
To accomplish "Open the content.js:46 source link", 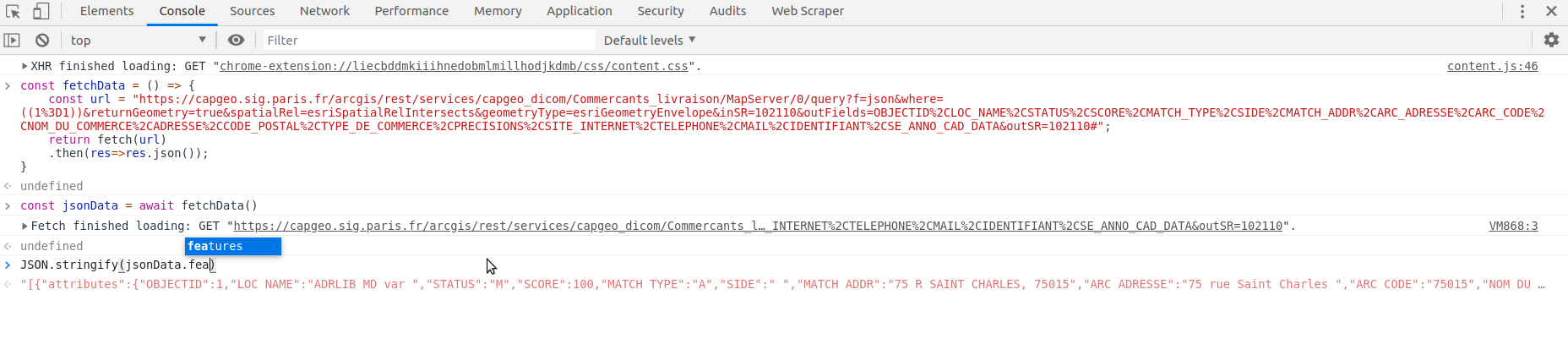I will [1492, 66].
